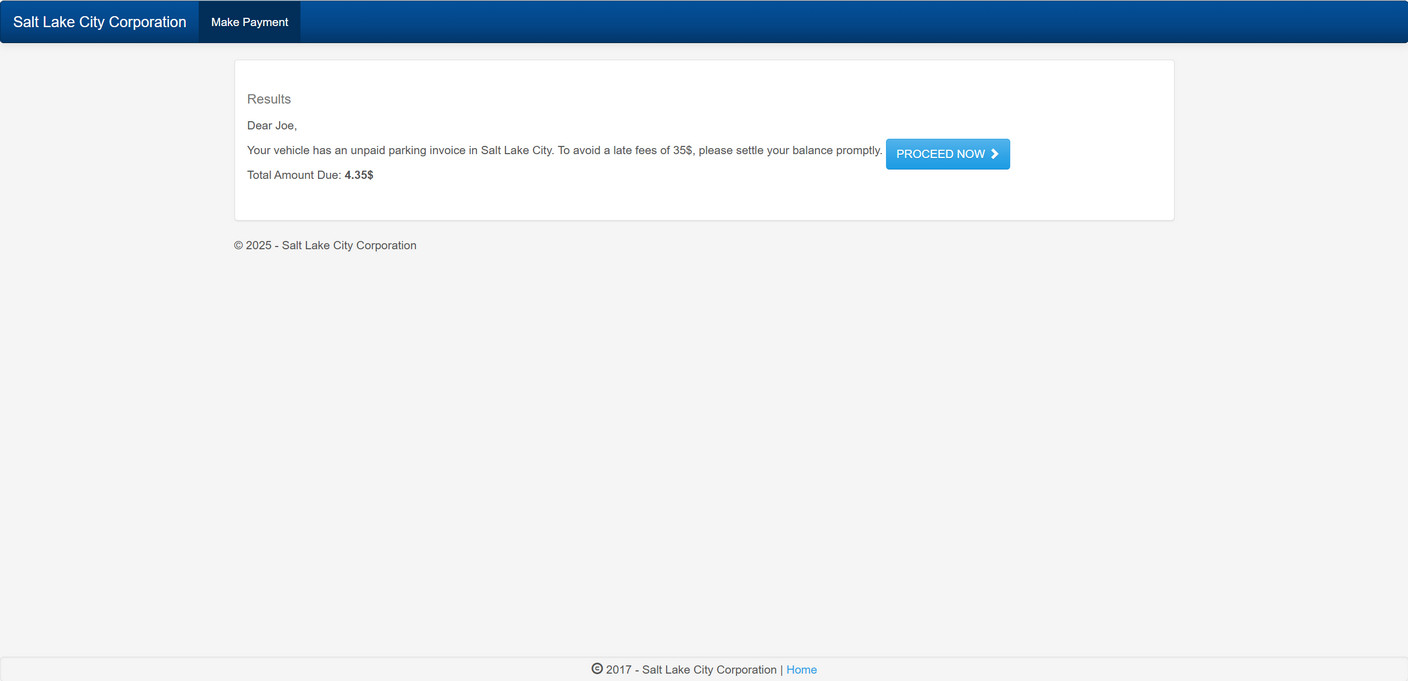
Task: Click the copyright icon beside 2017 in footer
Action: tap(597, 669)
